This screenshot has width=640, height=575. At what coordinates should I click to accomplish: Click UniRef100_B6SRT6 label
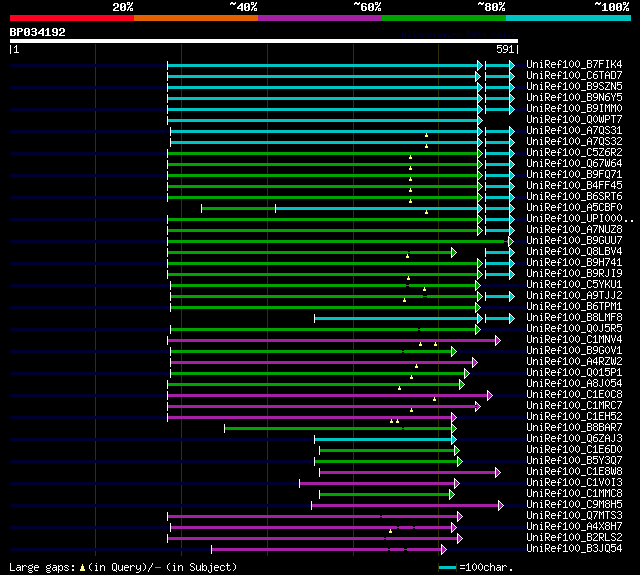(574, 197)
